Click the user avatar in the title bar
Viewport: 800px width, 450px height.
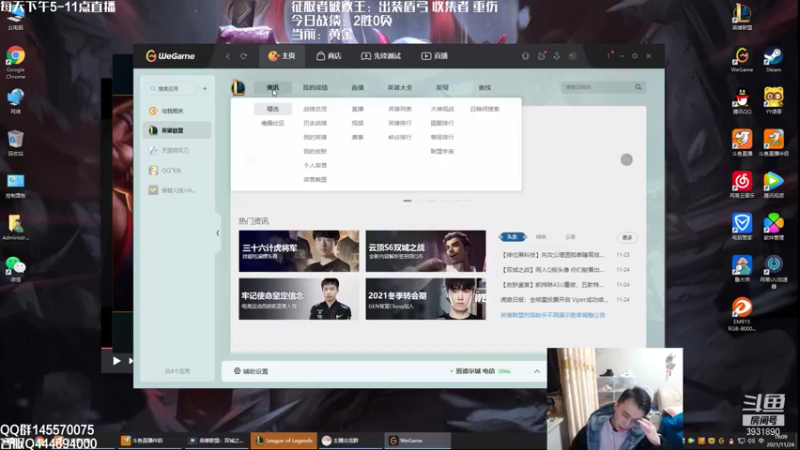tap(572, 56)
